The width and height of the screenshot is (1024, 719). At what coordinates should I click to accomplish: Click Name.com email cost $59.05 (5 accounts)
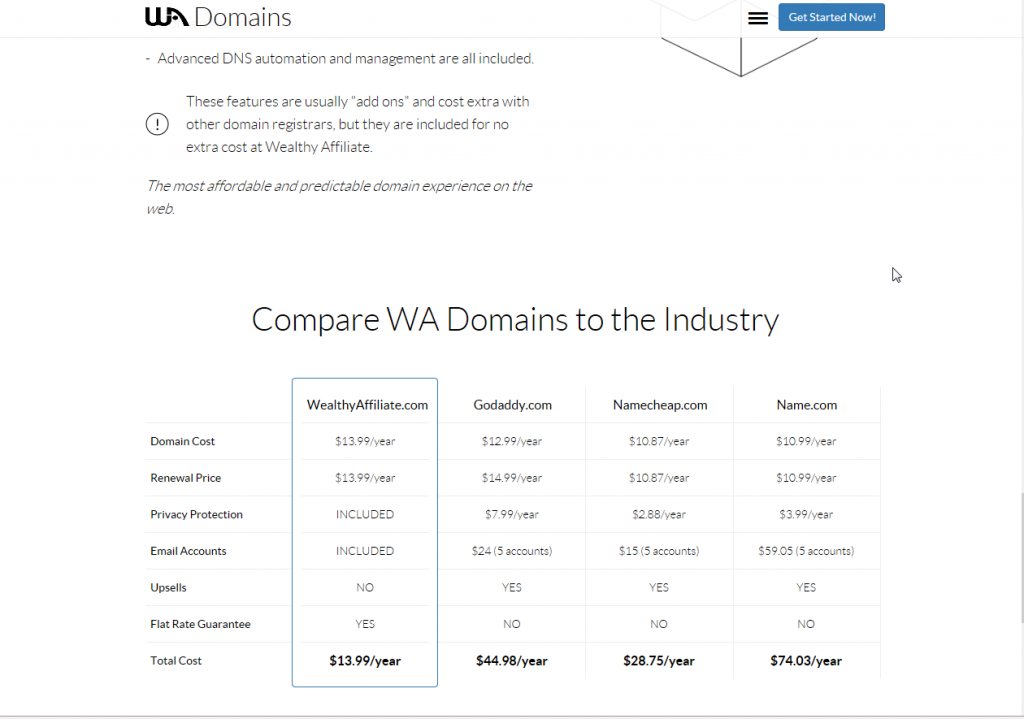[x=806, y=551]
